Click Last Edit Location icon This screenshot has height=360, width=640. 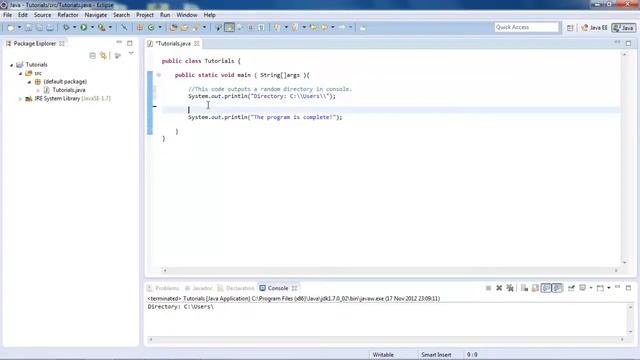(x=313, y=27)
